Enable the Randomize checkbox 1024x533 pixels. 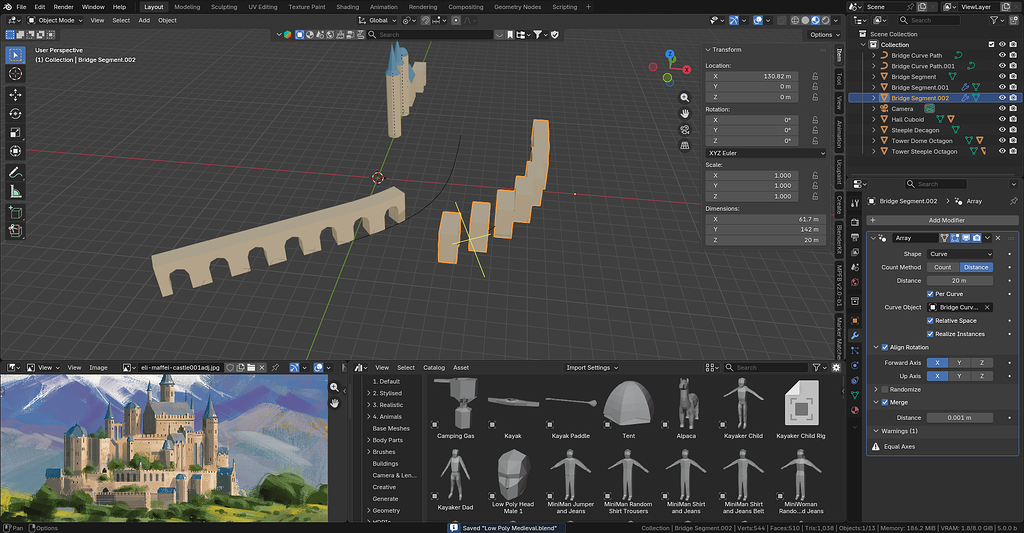click(x=885, y=389)
